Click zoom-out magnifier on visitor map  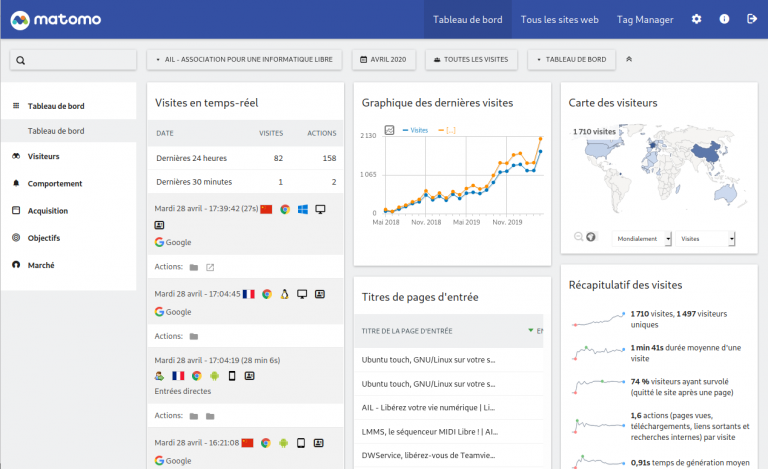tap(578, 237)
